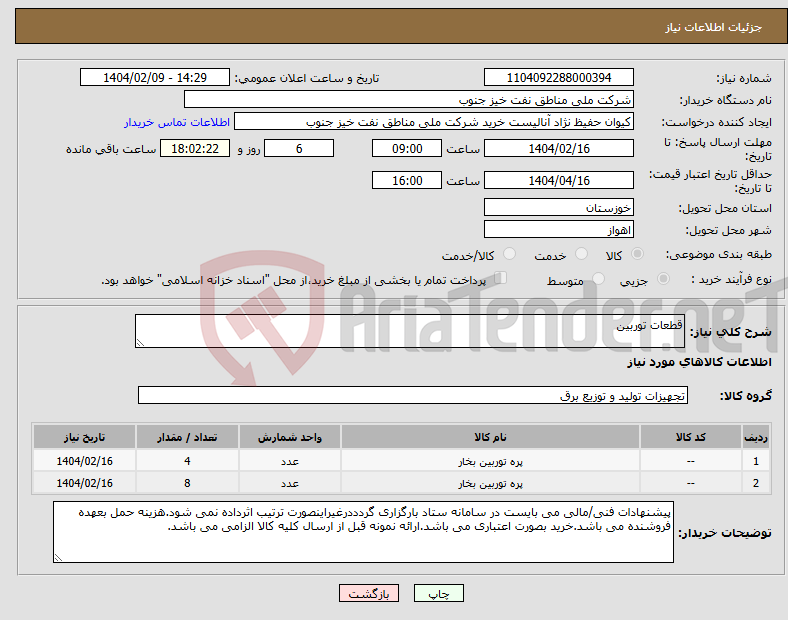Click the goods group field تجهیزات تولید و توزیع برق

(413, 395)
